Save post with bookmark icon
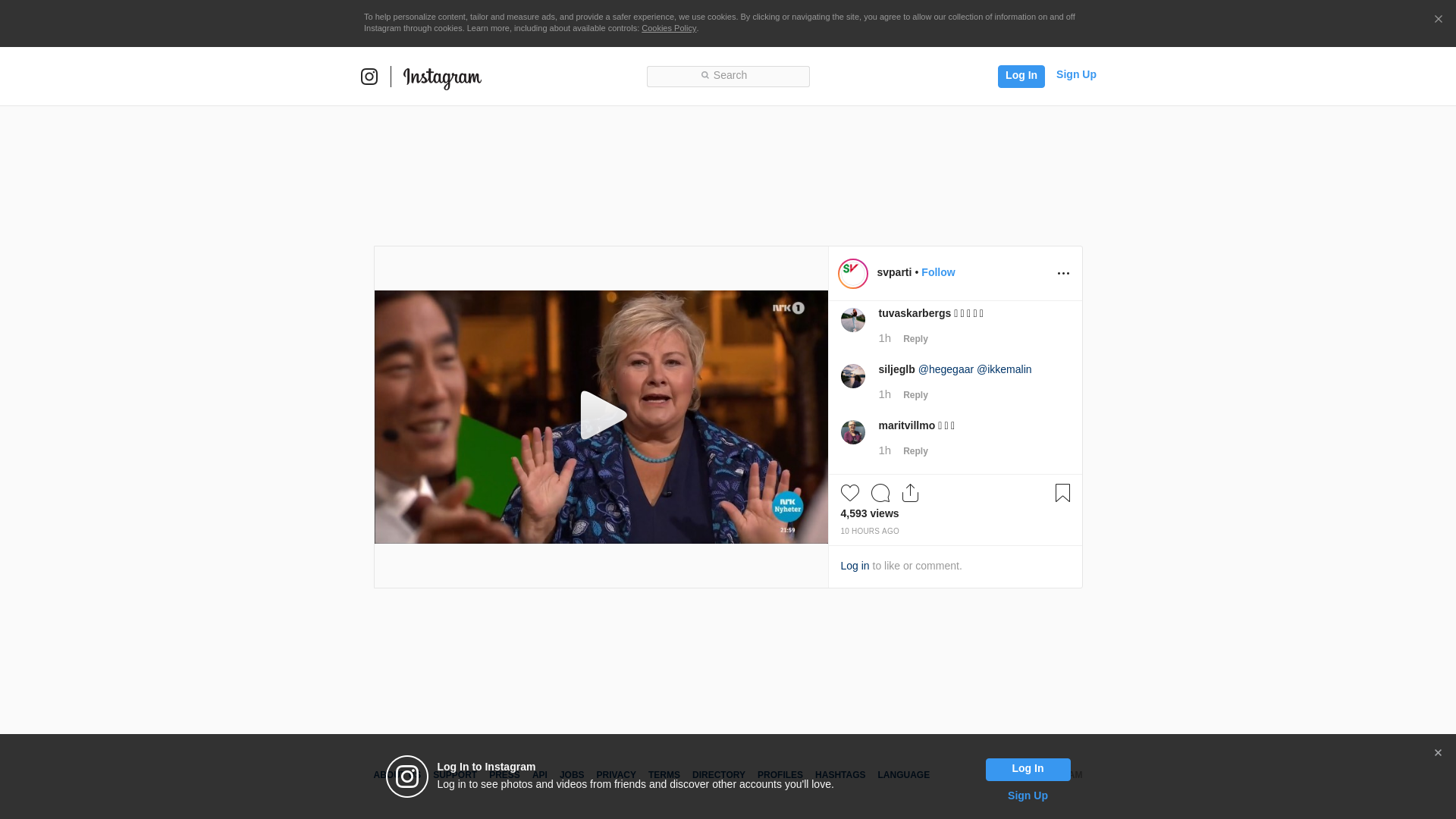The height and width of the screenshot is (819, 1456). (x=1062, y=493)
